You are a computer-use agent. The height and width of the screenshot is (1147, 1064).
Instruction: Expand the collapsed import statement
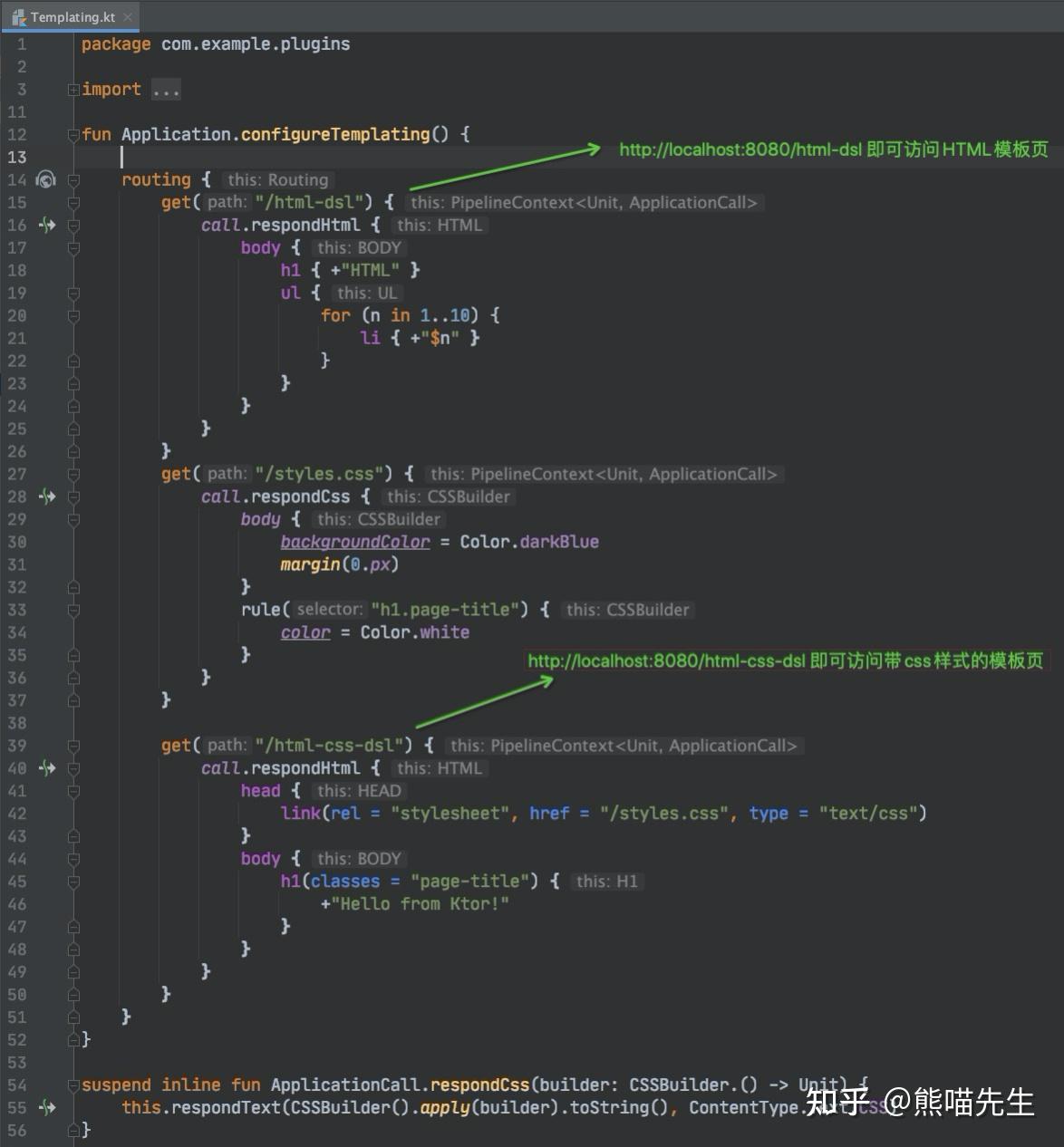click(73, 89)
